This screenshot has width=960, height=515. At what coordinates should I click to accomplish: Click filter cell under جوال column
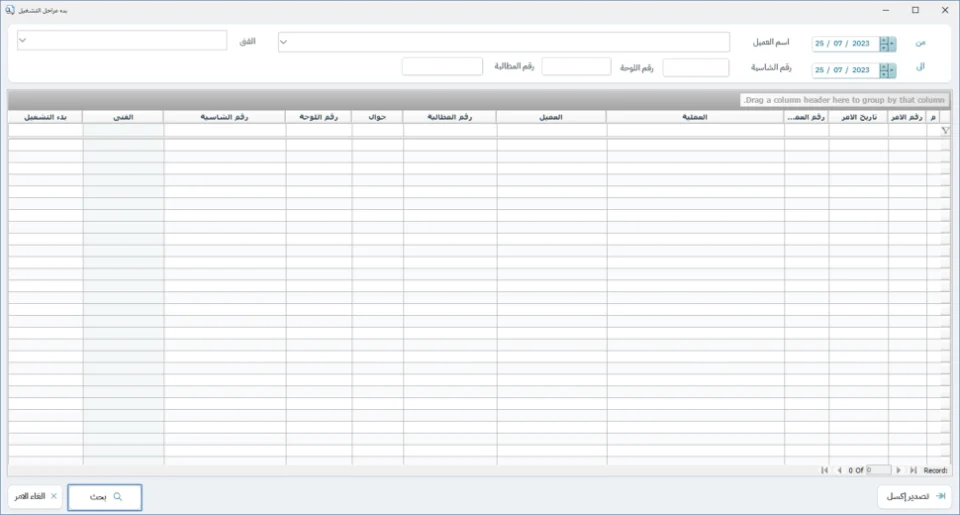[x=377, y=130]
